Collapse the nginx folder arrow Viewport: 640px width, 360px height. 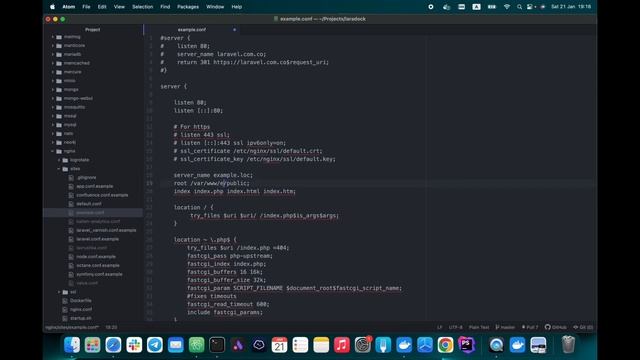coord(53,151)
